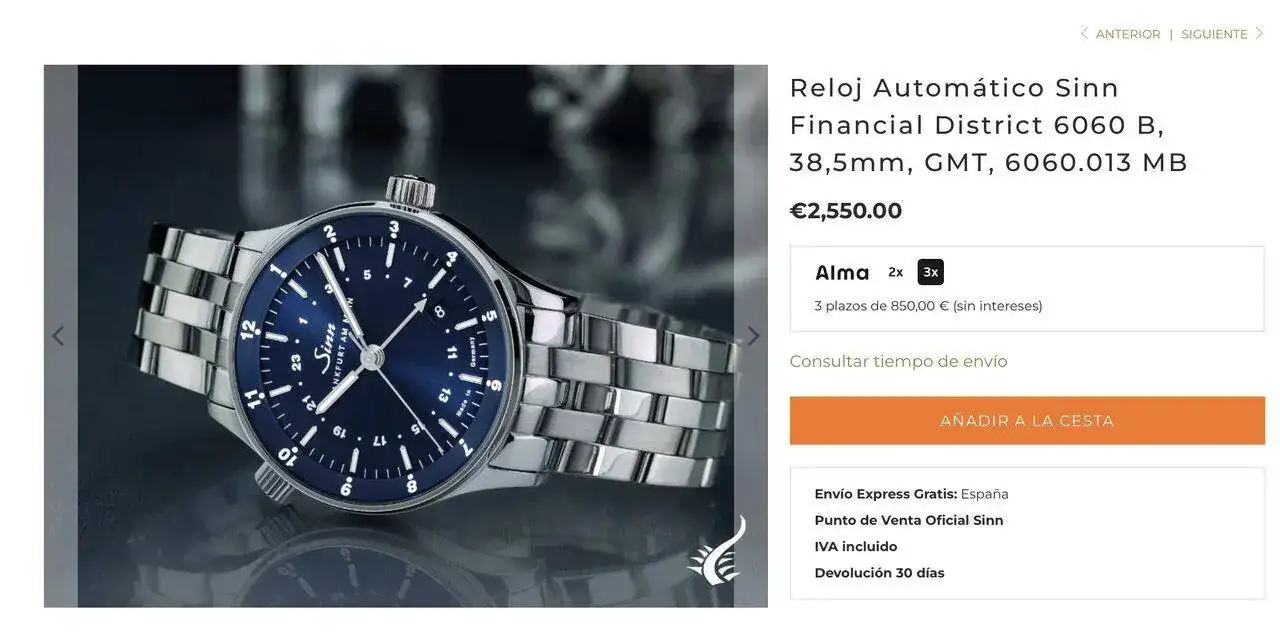Screen dimensions: 1280x640
Task: Click the €2,550.00 price
Action: click(846, 211)
